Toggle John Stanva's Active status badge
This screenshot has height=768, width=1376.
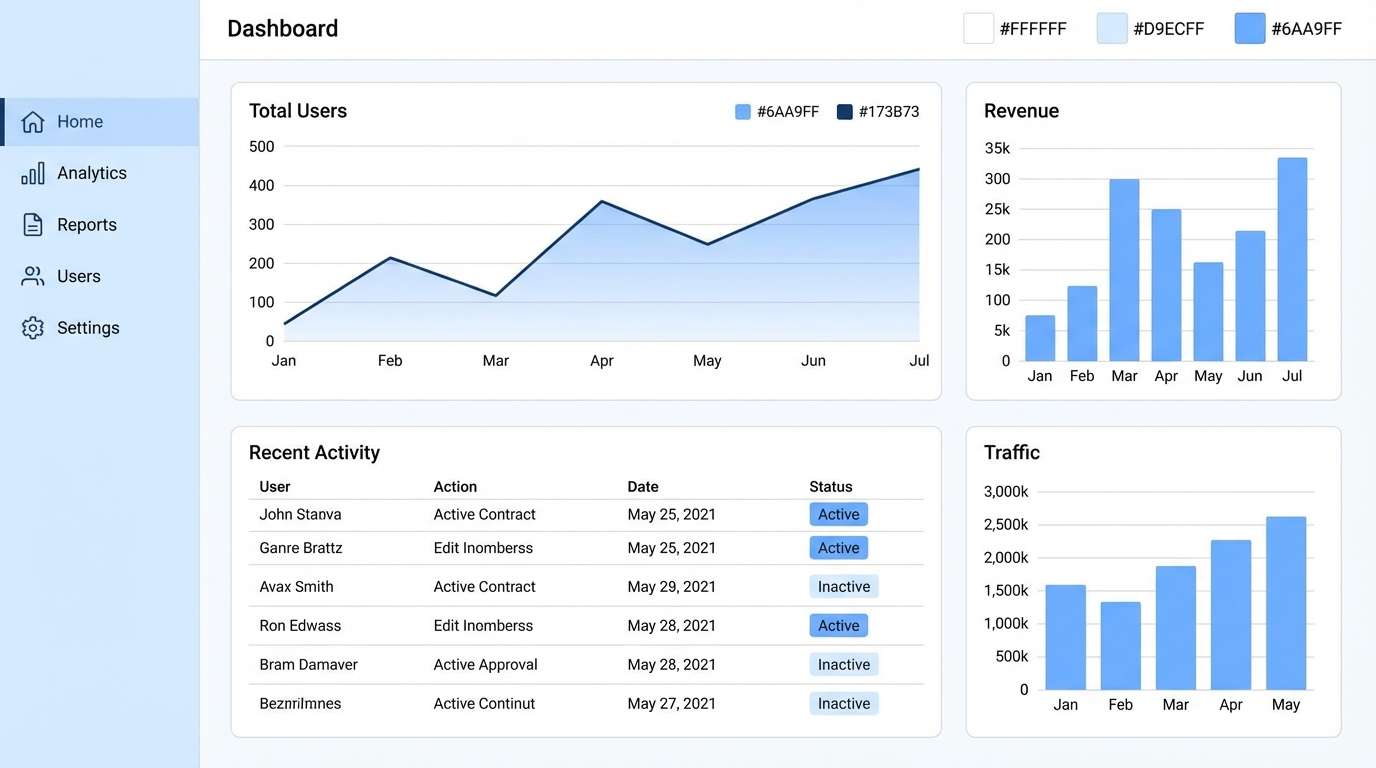[838, 513]
